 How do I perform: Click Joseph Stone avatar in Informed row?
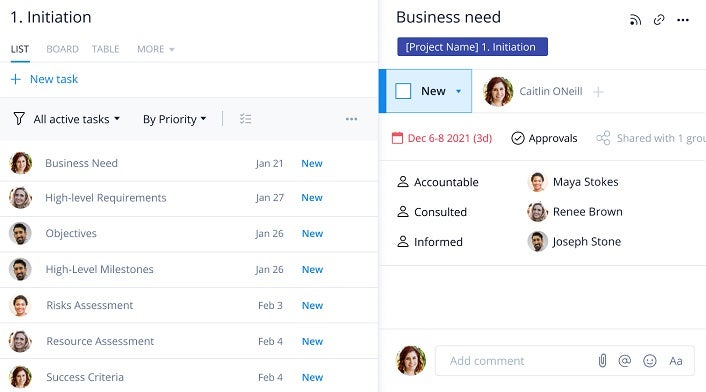click(537, 242)
